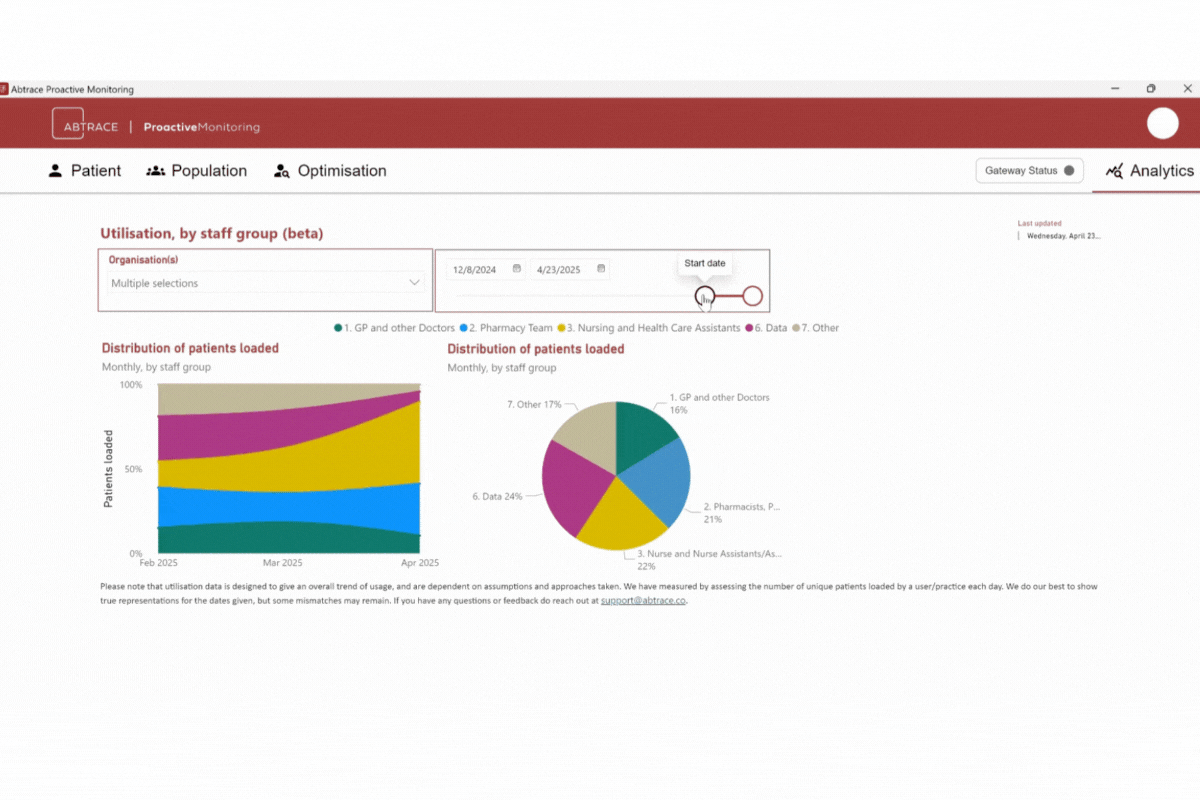Expand the Organisation(s) dropdown chevron
1200x800 pixels.
(415, 283)
